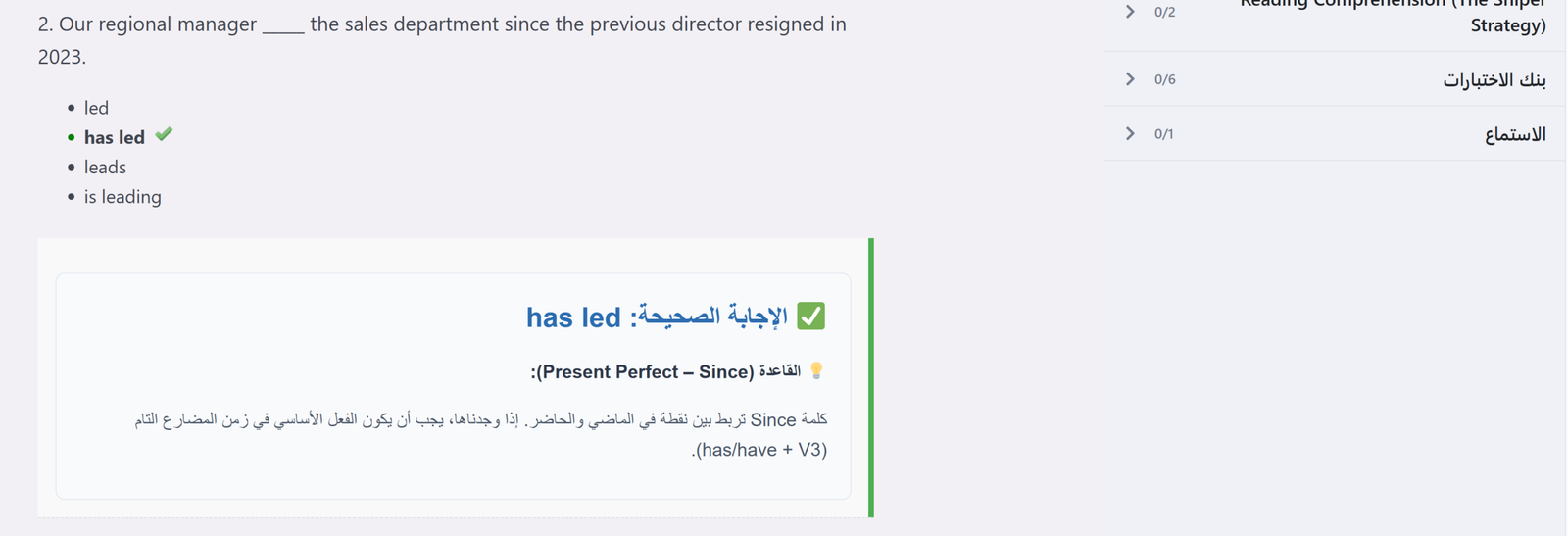Select the "is leading" answer option
Image resolution: width=1568 pixels, height=536 pixels.
pyautogui.click(x=122, y=197)
